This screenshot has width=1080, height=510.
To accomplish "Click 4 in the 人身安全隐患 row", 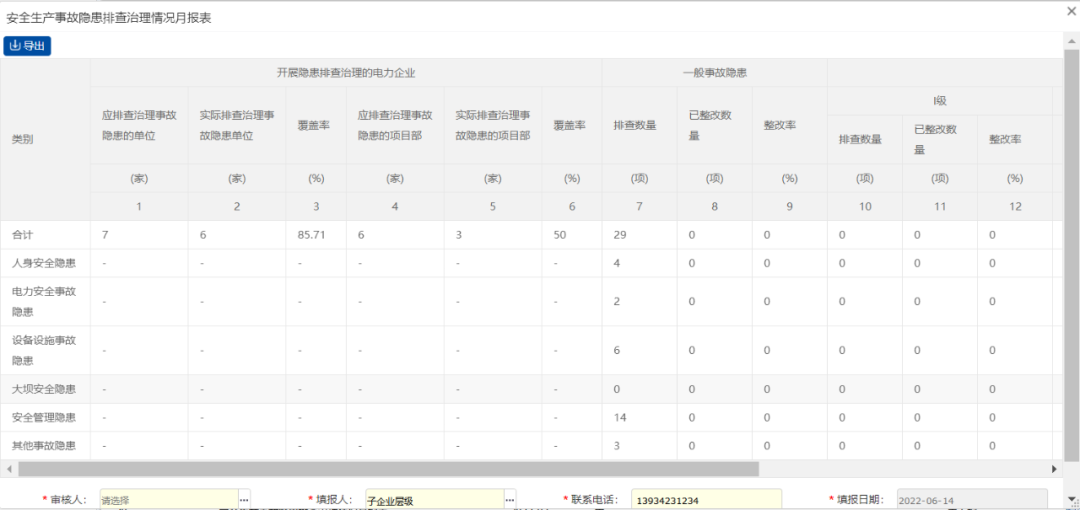I will tap(639, 263).
